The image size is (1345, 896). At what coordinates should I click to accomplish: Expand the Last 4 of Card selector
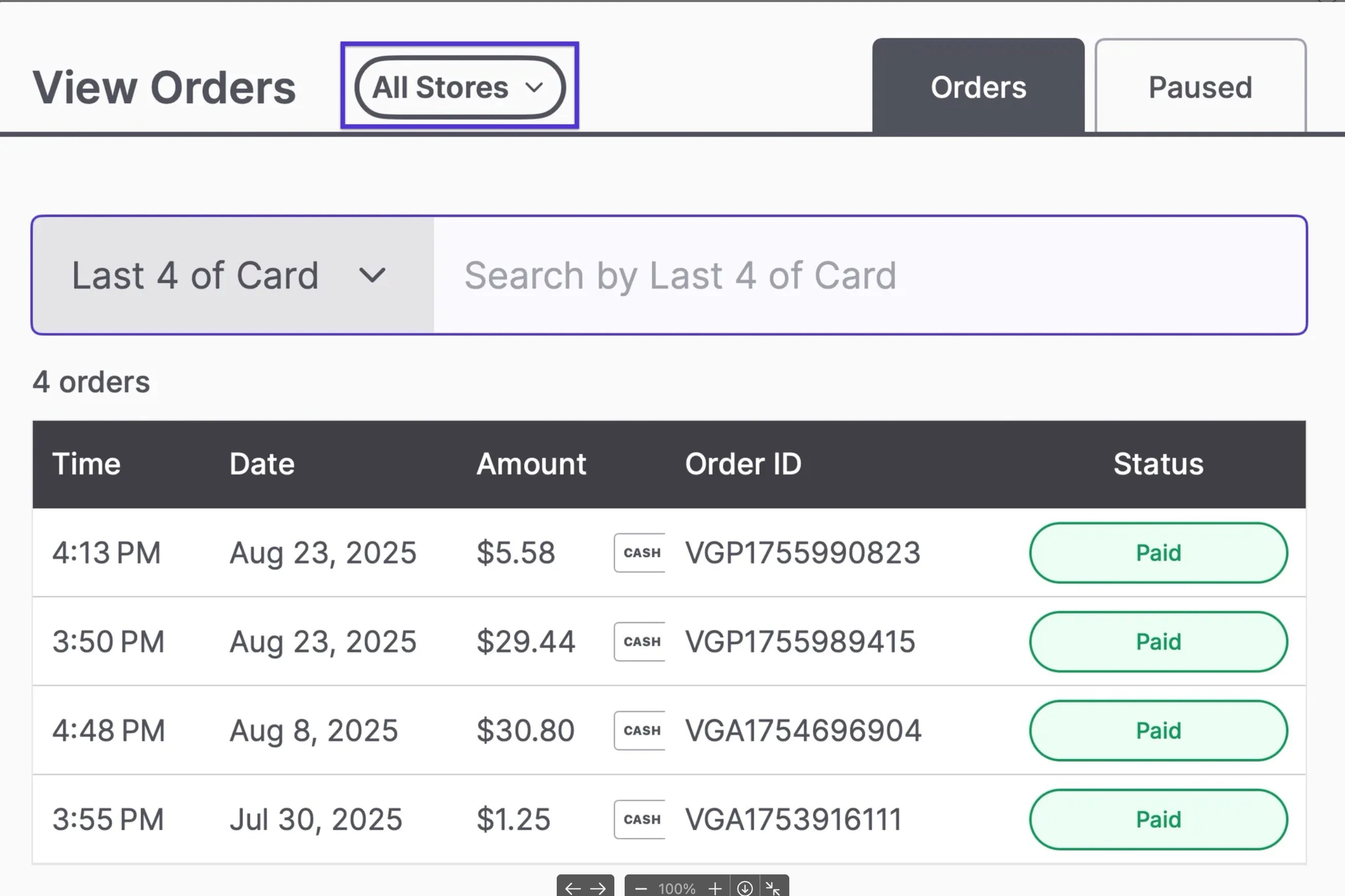tap(228, 275)
